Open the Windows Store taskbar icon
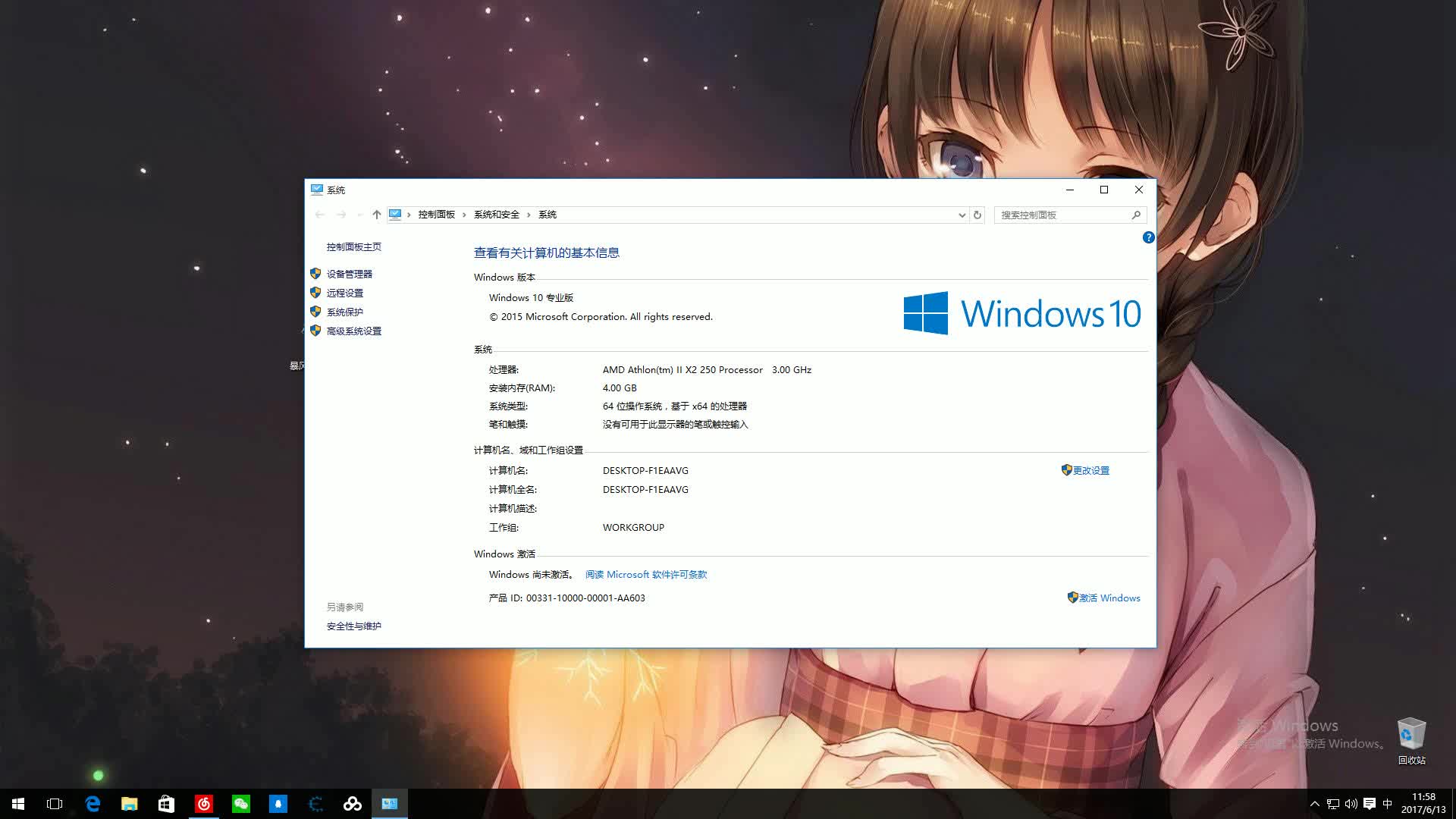 [166, 804]
